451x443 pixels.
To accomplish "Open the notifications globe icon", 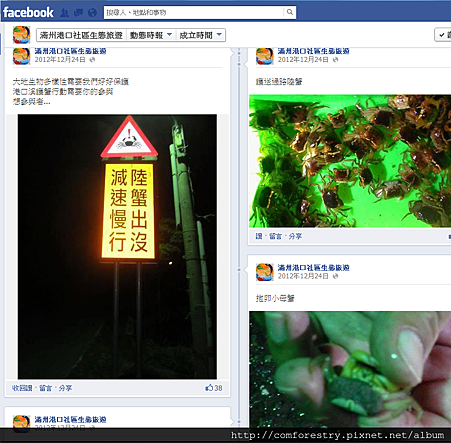I will (92, 13).
